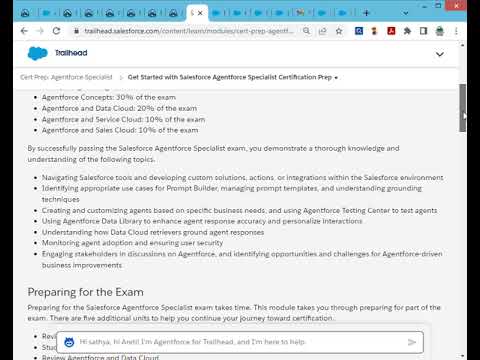The image size is (480, 360).
Task: Open the orange figure extension icon
Action: click(x=374, y=31)
